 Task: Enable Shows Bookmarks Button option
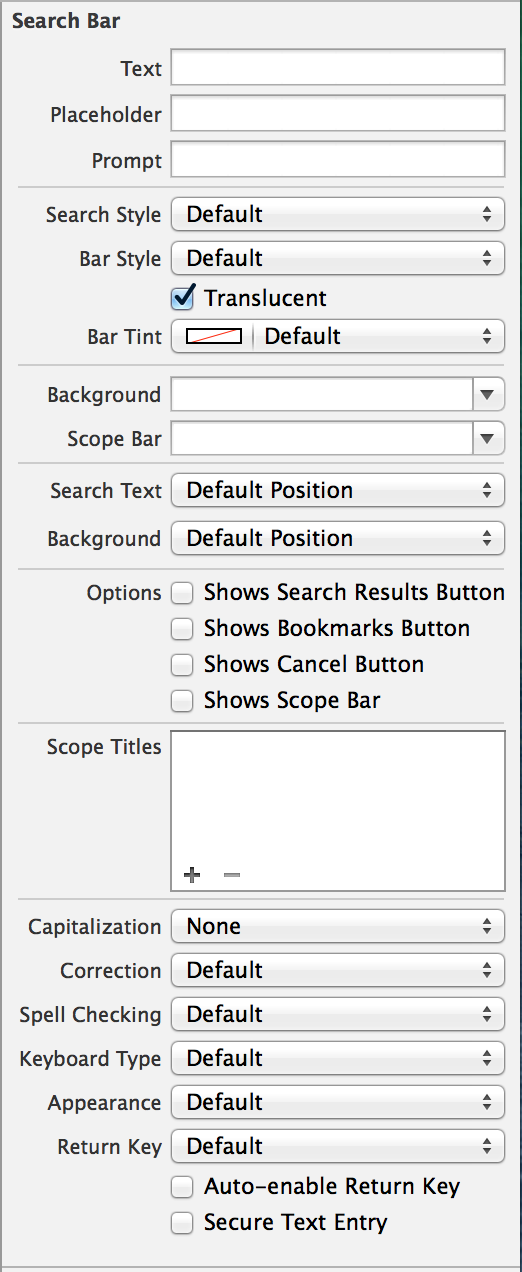[182, 629]
